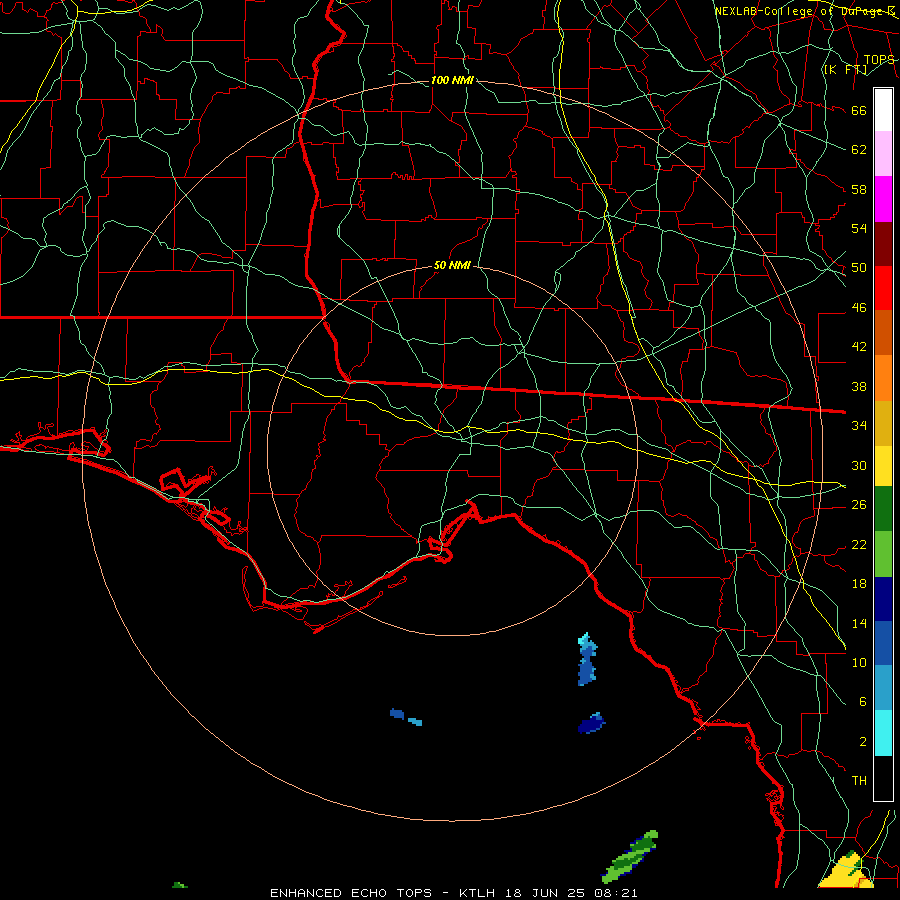Image resolution: width=900 pixels, height=900 pixels.
Task: Click the "ENHANCED ECHO TOPS" title text
Action: pos(350,893)
